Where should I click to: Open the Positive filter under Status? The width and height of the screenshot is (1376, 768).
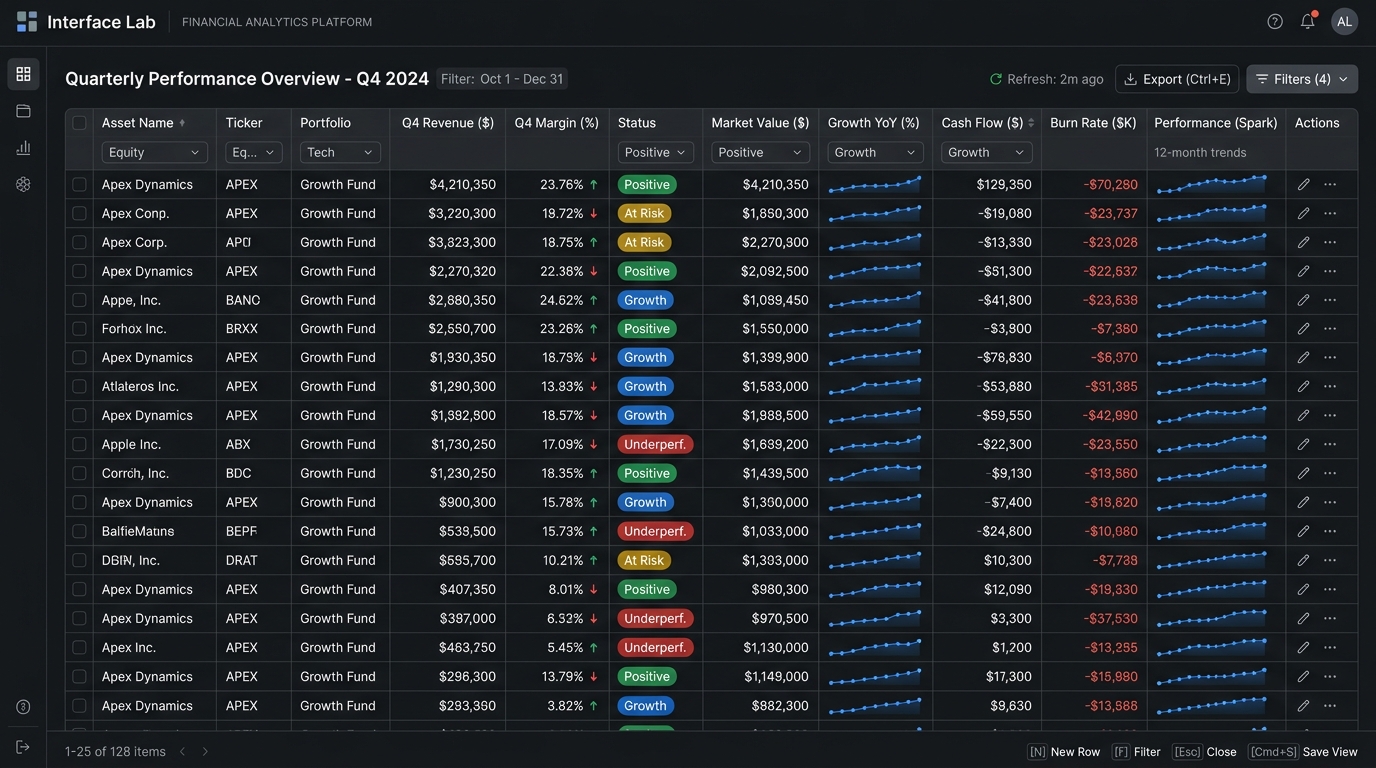click(x=655, y=152)
